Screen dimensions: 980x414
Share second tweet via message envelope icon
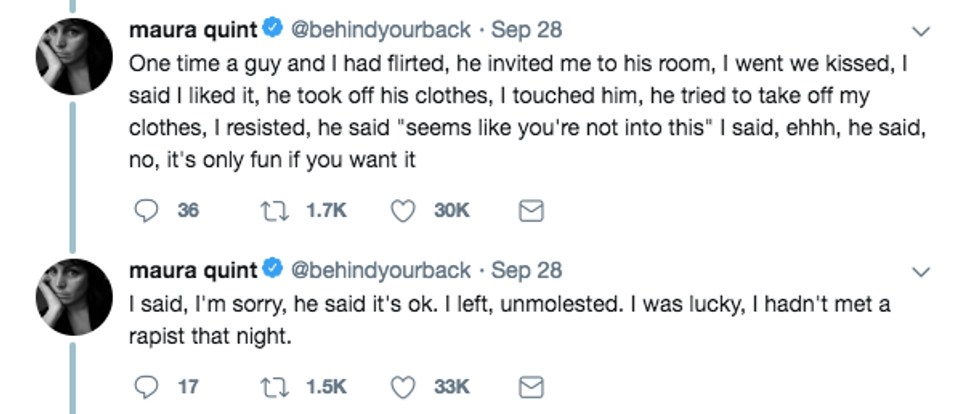click(x=534, y=386)
